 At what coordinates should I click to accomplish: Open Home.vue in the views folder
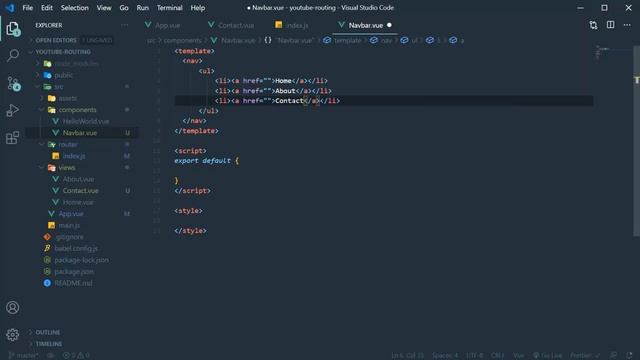[x=78, y=202]
